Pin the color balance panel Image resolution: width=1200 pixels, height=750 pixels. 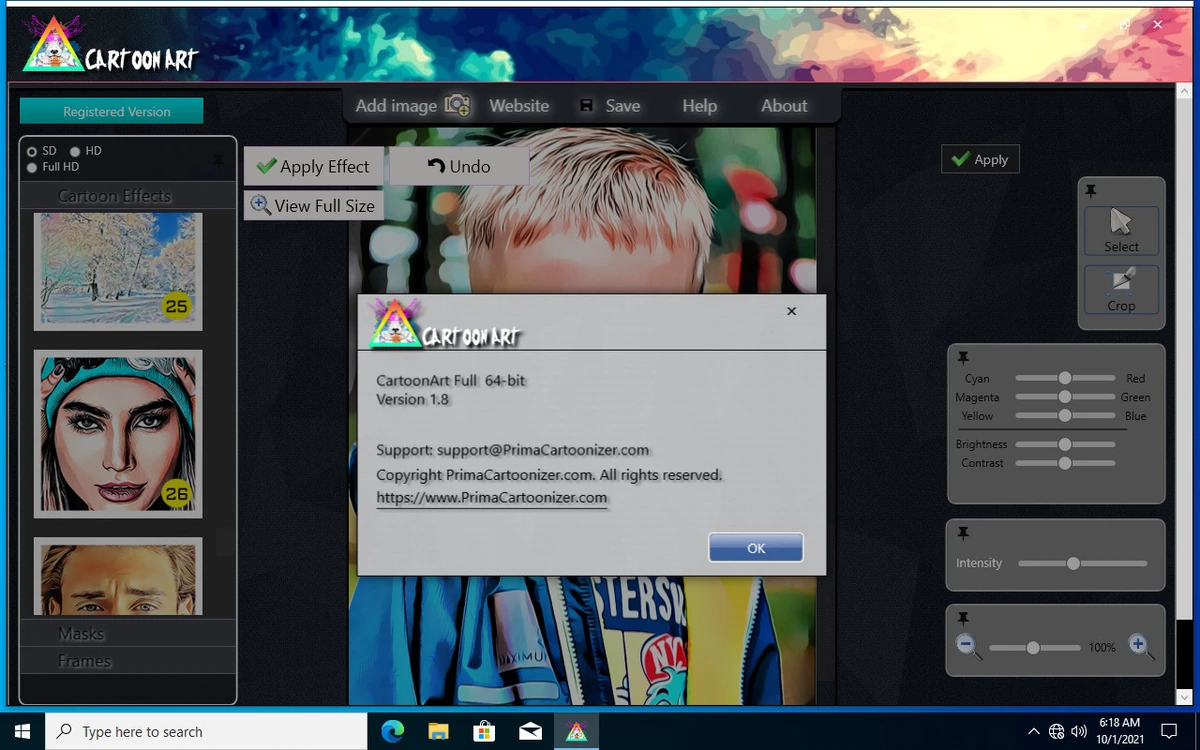[963, 357]
